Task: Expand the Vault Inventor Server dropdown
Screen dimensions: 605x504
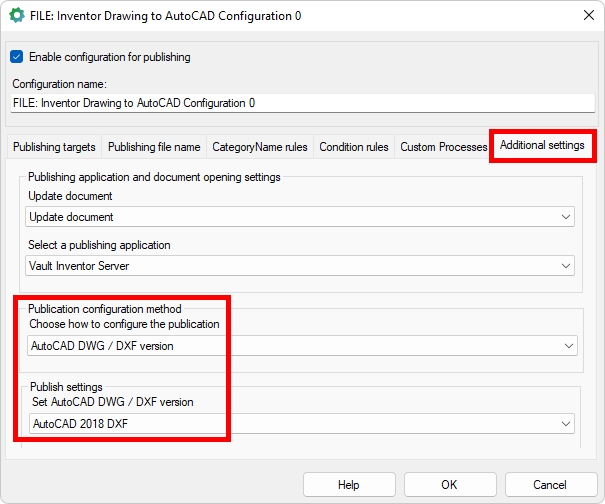Action: click(x=300, y=266)
